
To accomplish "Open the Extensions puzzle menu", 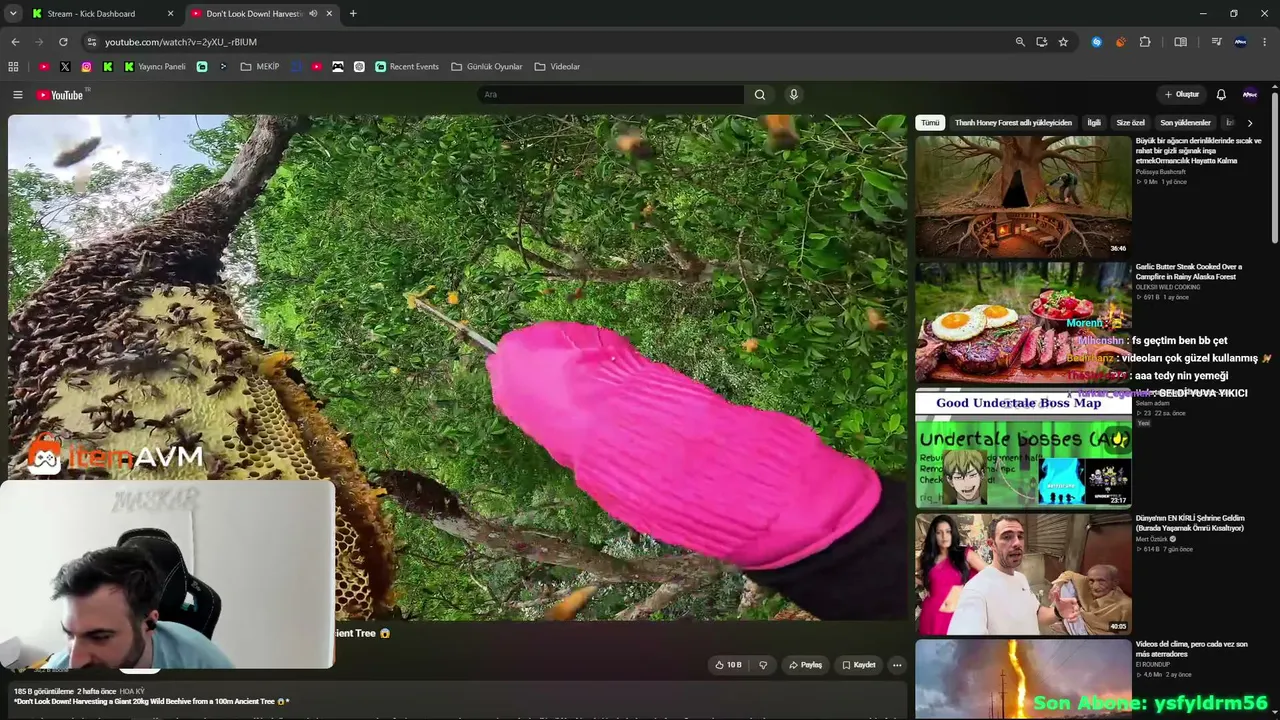I will pos(1145,42).
